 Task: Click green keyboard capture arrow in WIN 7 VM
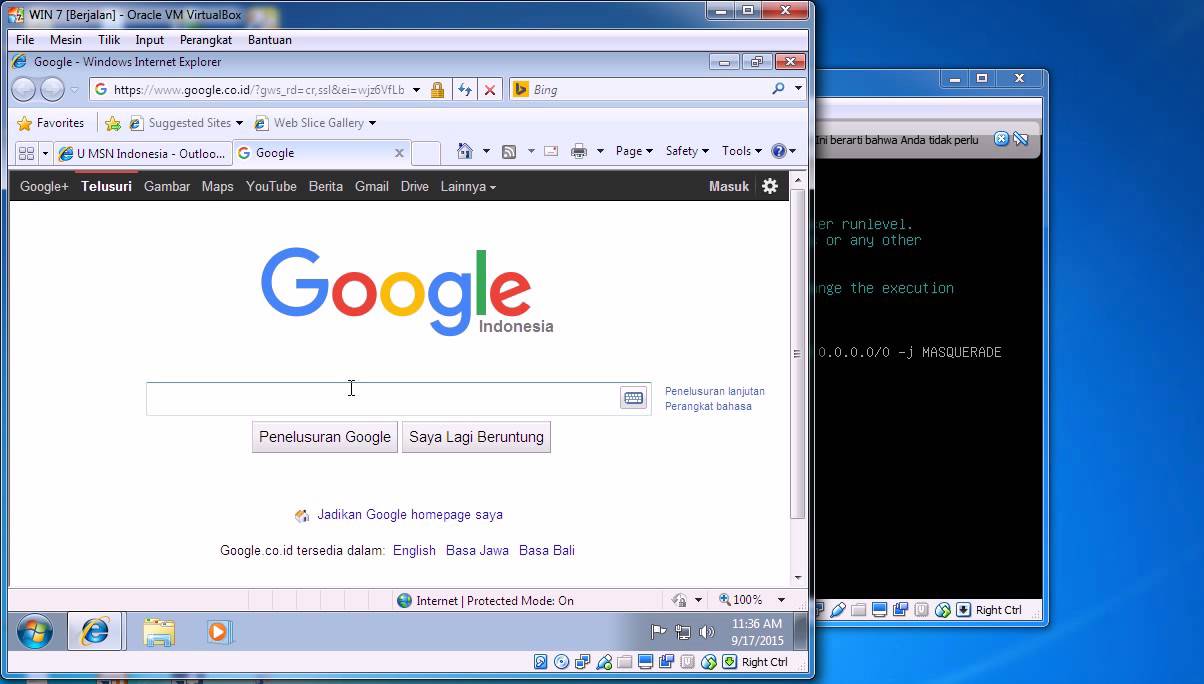pyautogui.click(x=730, y=662)
